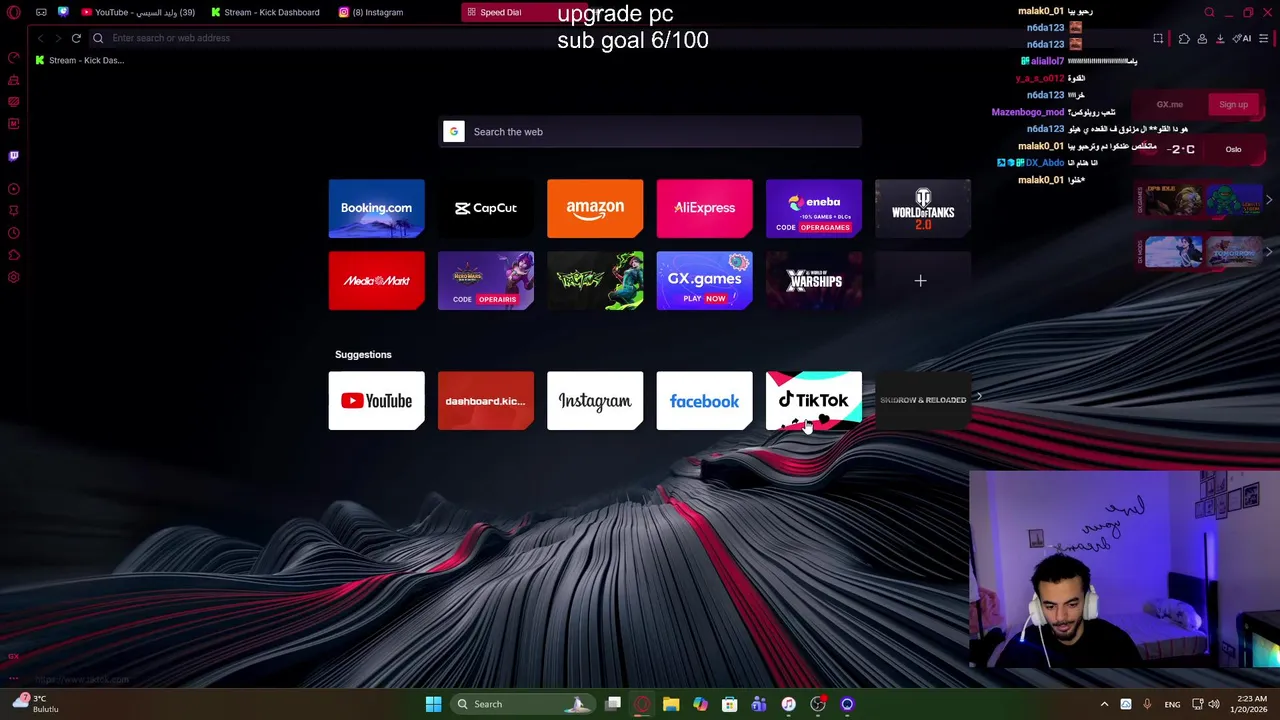1280x720 pixels.
Task: Open the Downloads toolbar icon
Action: pyautogui.click(x=1220, y=38)
